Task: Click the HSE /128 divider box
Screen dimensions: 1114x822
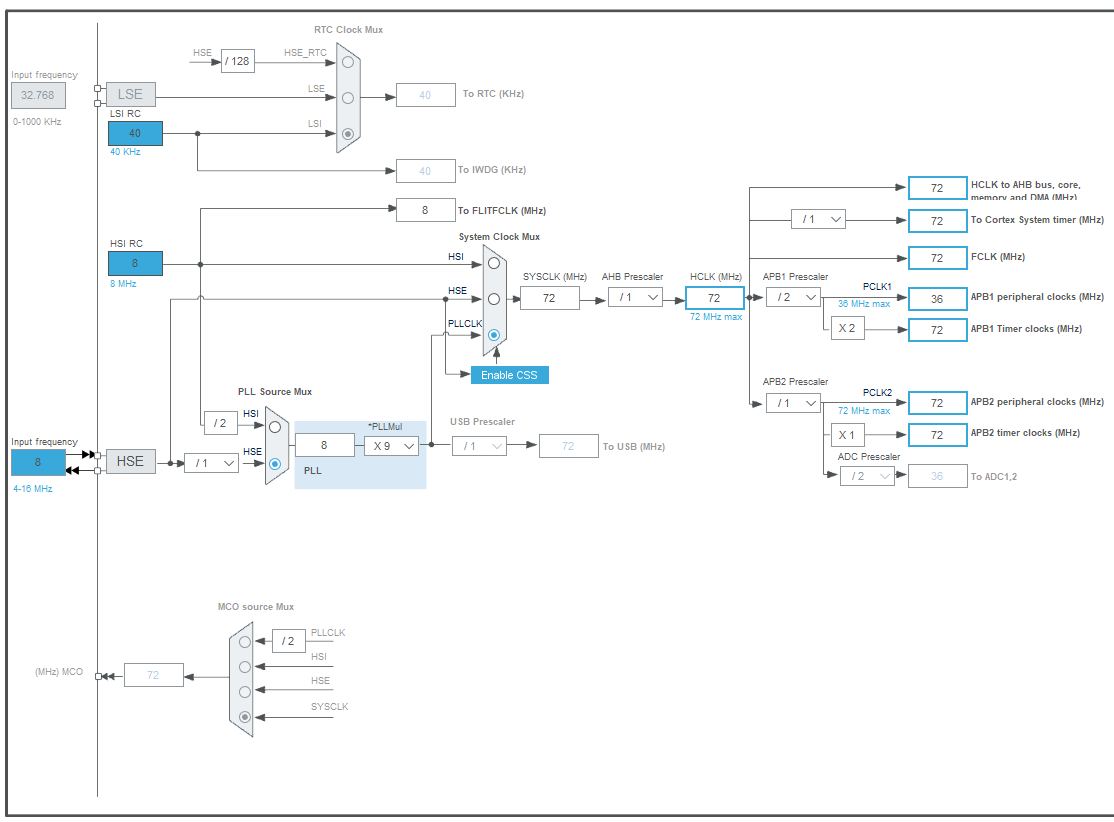Action: pyautogui.click(x=238, y=61)
